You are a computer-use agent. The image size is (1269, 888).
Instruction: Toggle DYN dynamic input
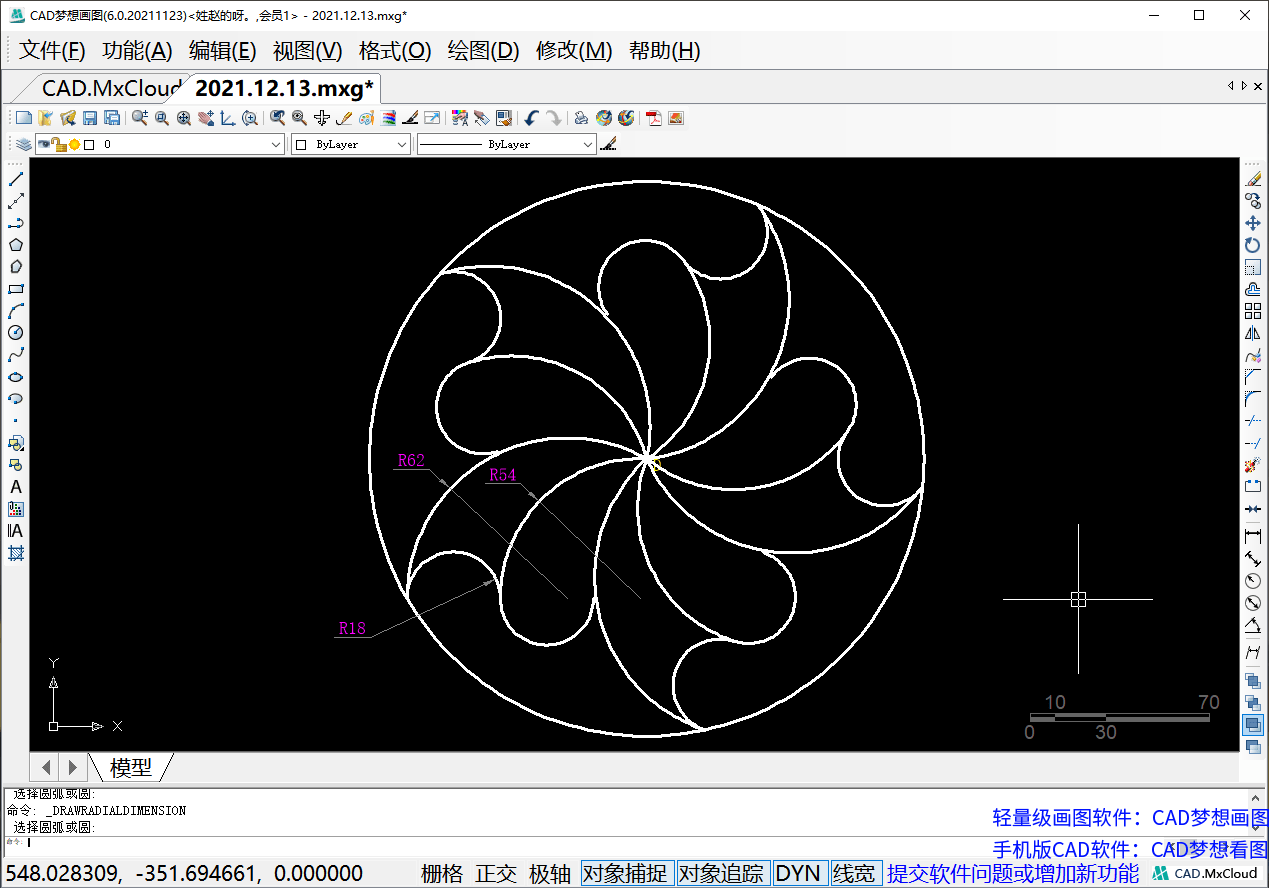(798, 873)
